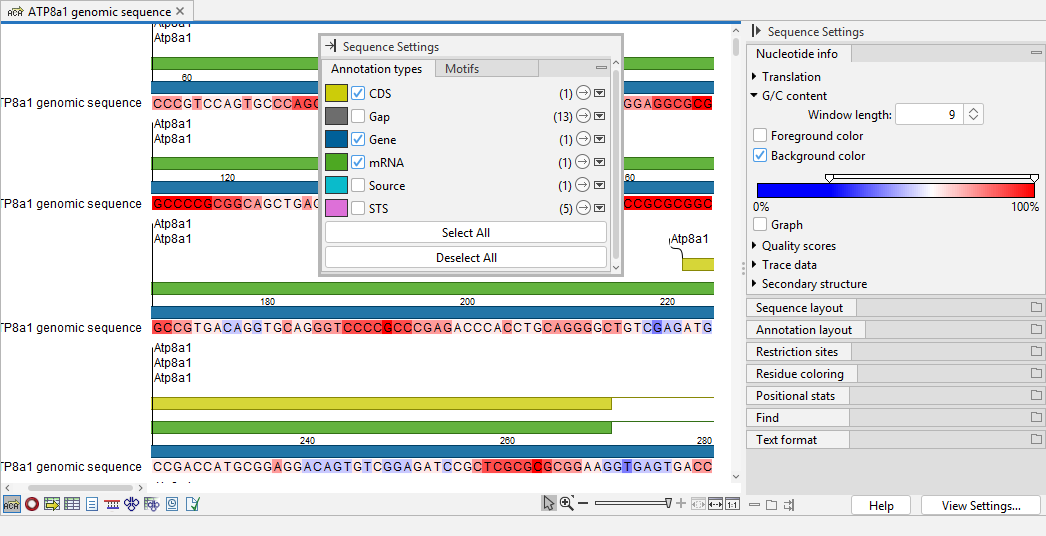Open View Settings button
Viewport: 1046px width, 536px height.
pyautogui.click(x=981, y=506)
